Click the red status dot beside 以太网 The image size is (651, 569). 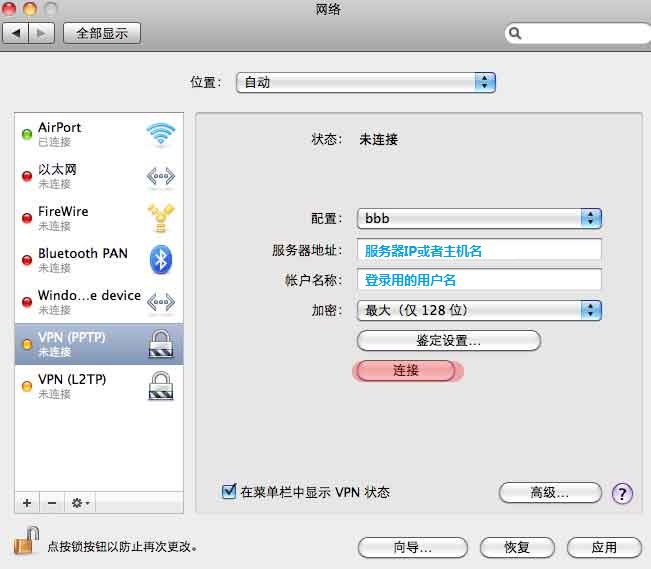[27, 176]
